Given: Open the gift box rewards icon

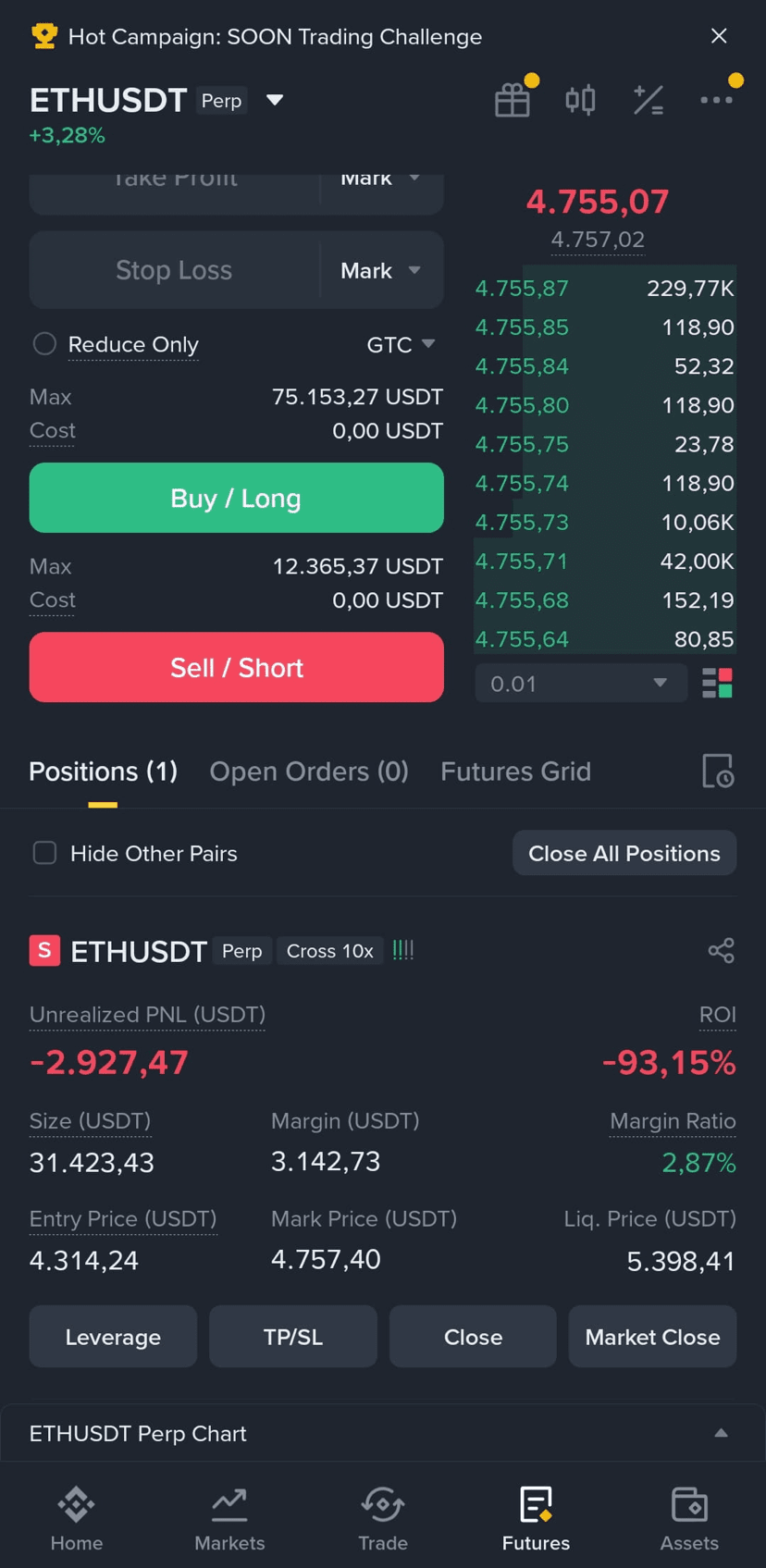Looking at the screenshot, I should (x=513, y=100).
